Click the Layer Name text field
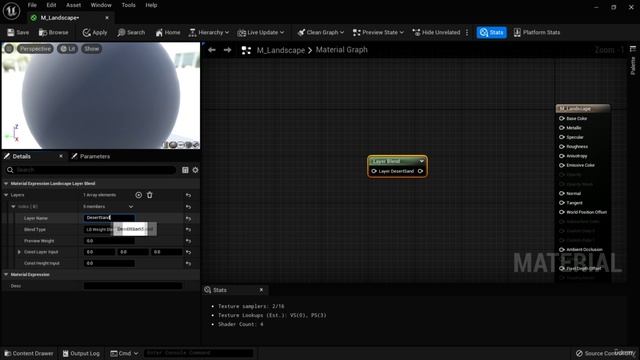This screenshot has height=360, width=640. 109,218
